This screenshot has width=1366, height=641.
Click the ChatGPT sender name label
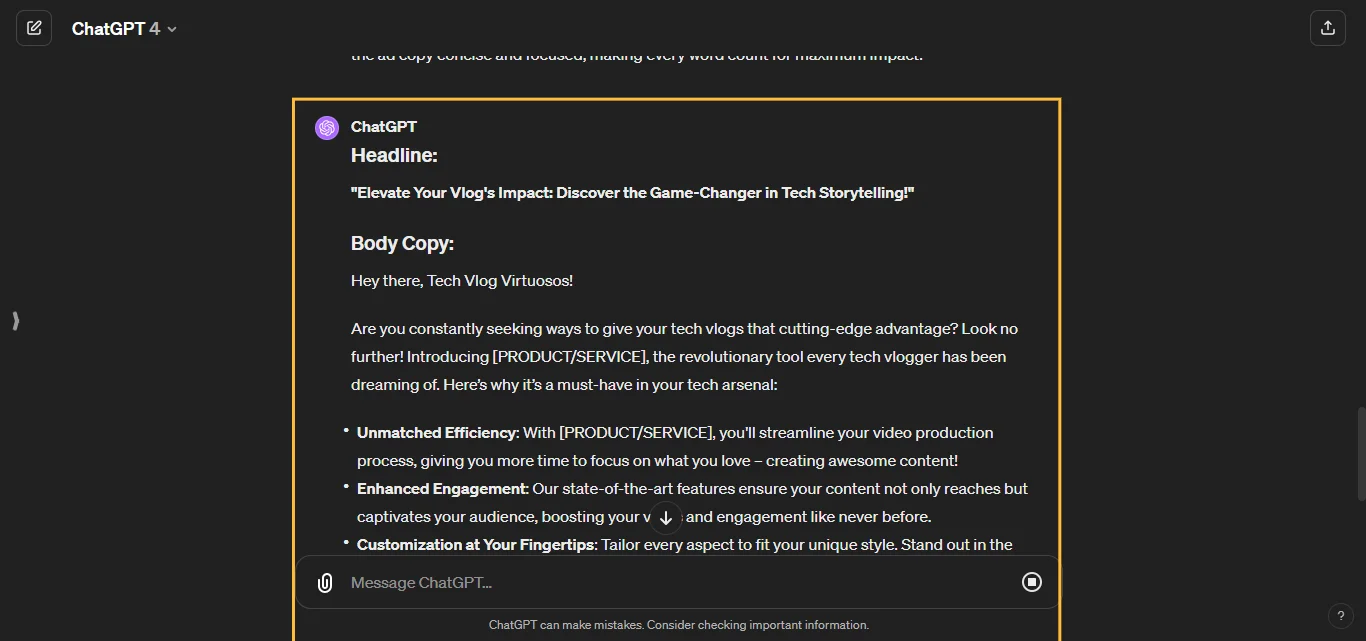pos(384,126)
